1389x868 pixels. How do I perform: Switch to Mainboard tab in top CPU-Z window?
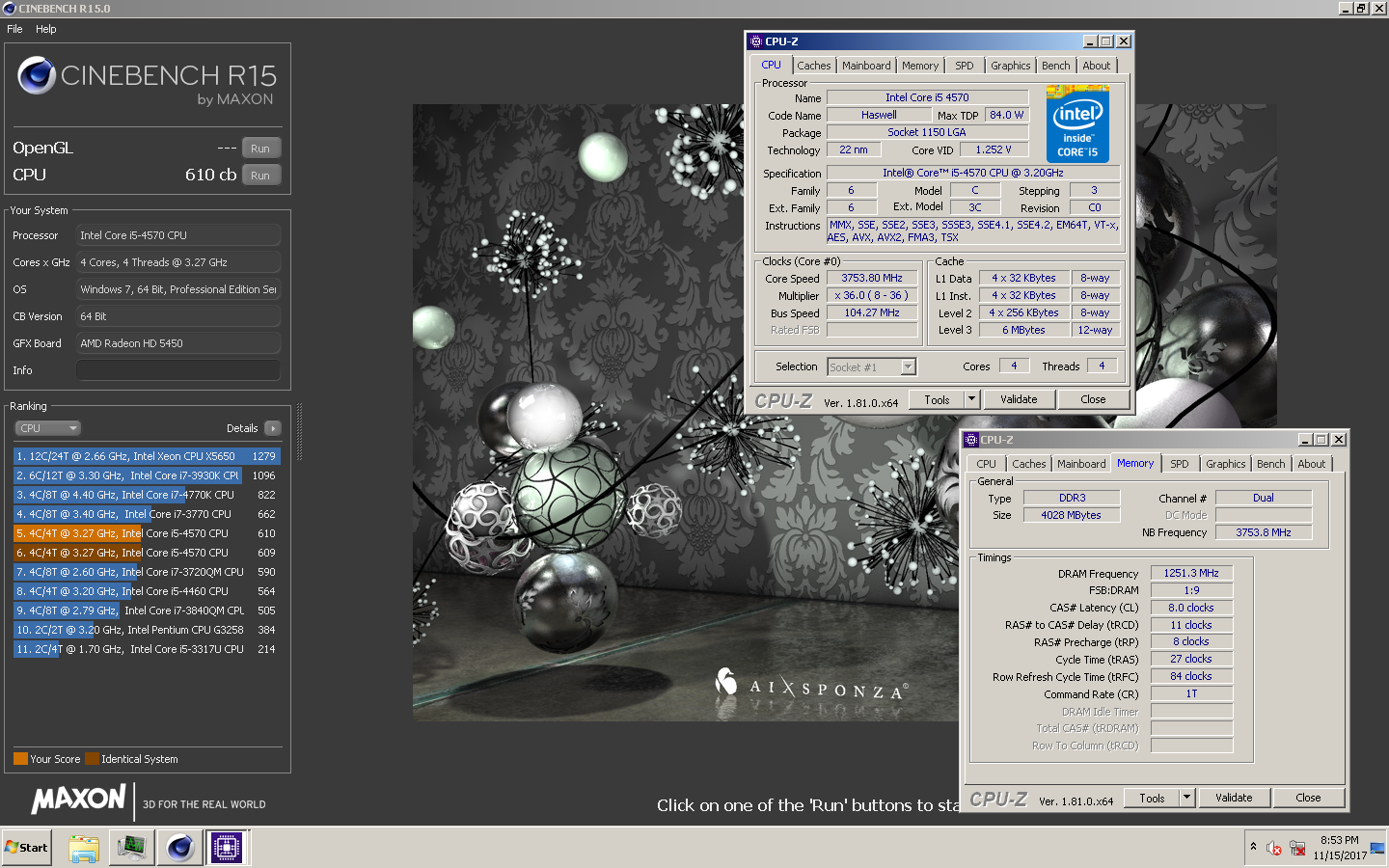pyautogui.click(x=866, y=66)
